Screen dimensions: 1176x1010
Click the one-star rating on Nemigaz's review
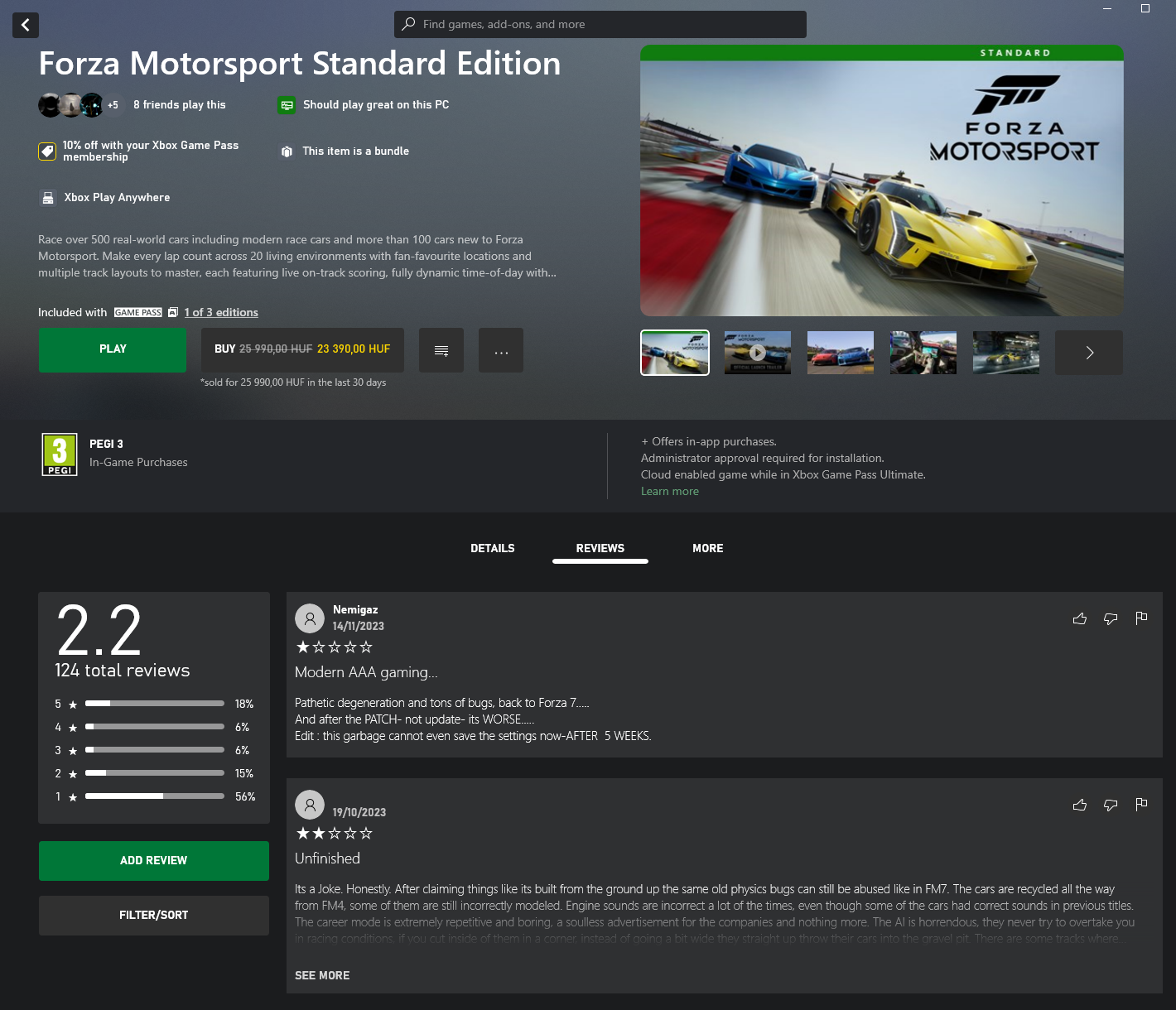coord(335,647)
